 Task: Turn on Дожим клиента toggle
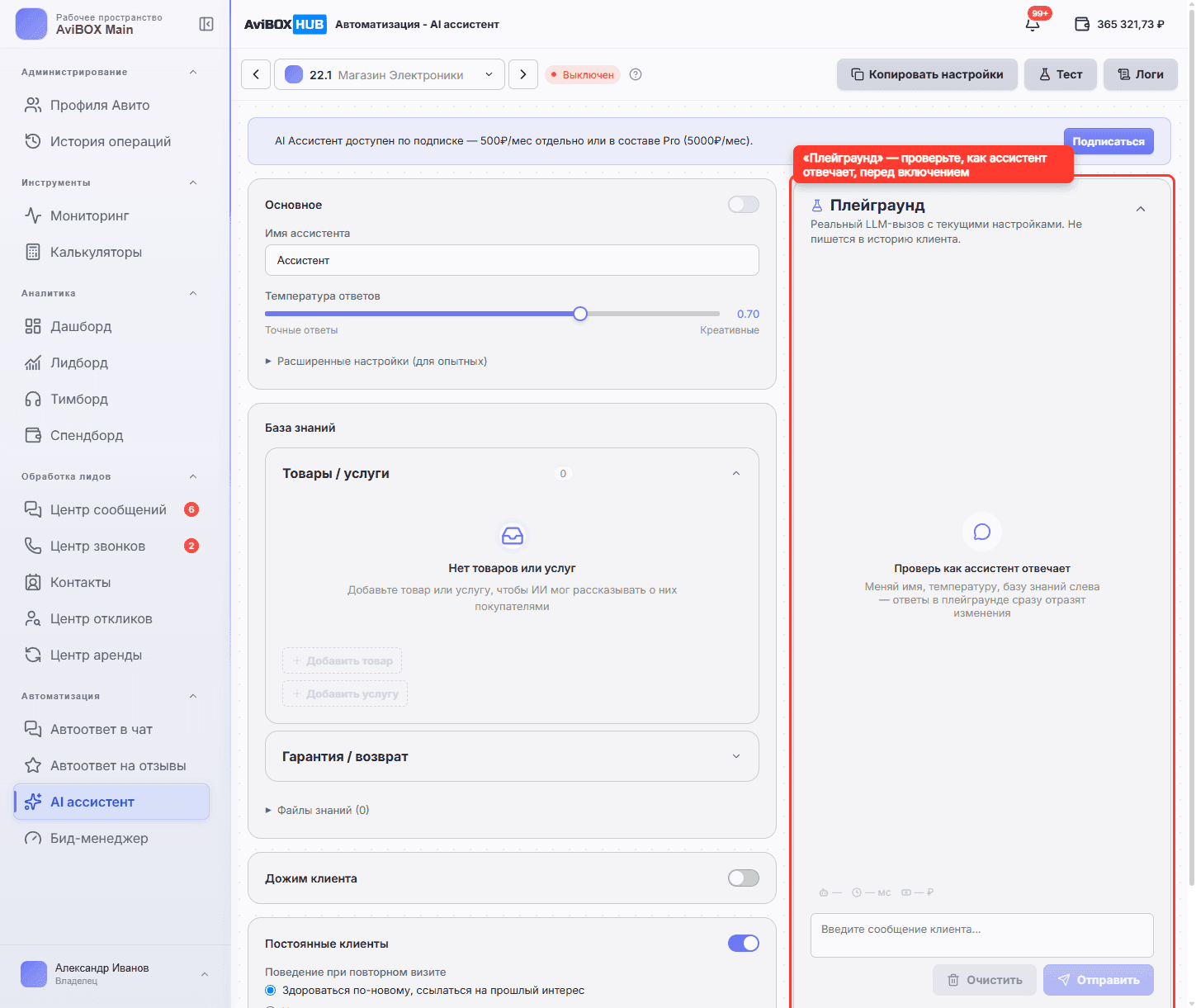744,878
